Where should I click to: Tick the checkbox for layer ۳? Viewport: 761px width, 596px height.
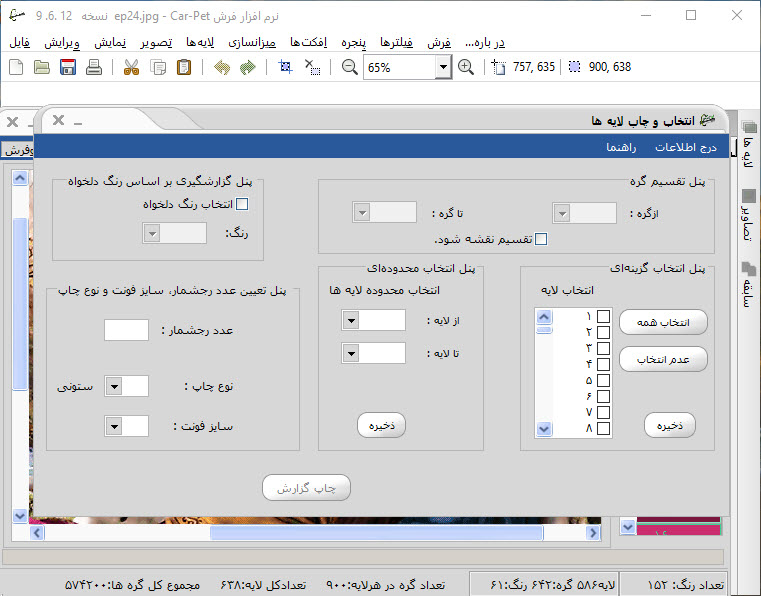click(603, 347)
